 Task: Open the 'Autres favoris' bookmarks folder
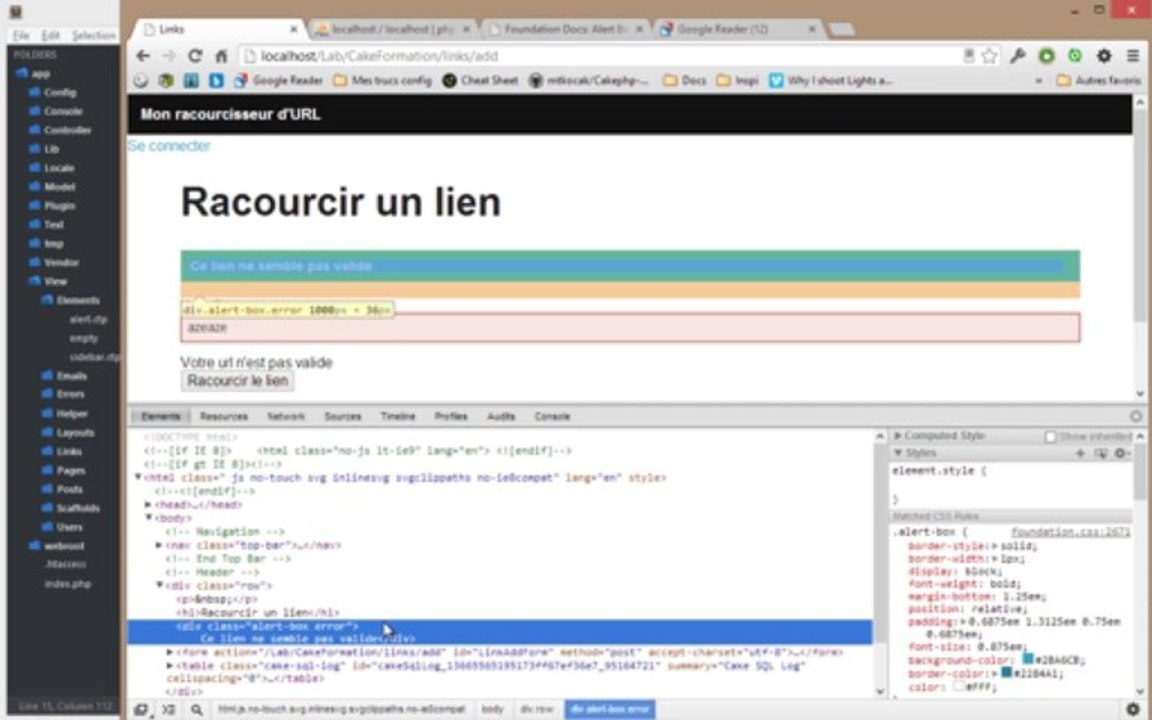pyautogui.click(x=1098, y=81)
